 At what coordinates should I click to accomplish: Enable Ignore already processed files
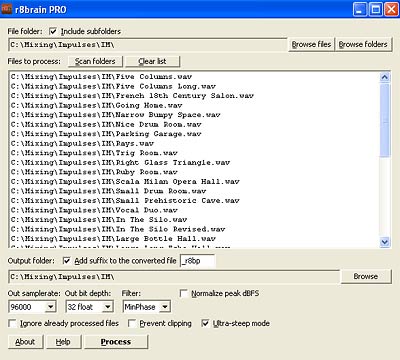[x=12, y=323]
